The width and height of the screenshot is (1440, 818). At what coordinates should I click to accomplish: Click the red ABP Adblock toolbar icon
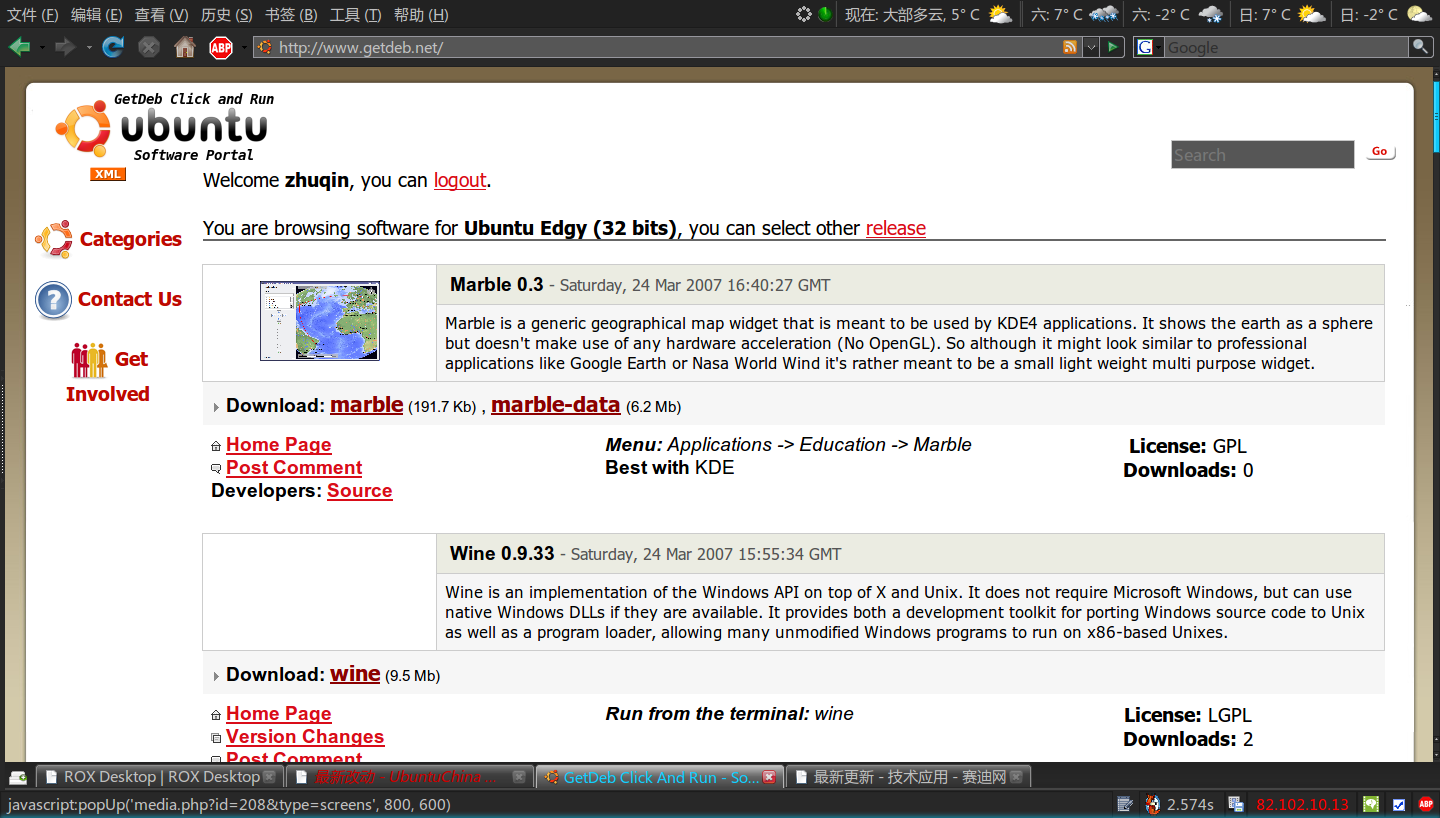(221, 47)
